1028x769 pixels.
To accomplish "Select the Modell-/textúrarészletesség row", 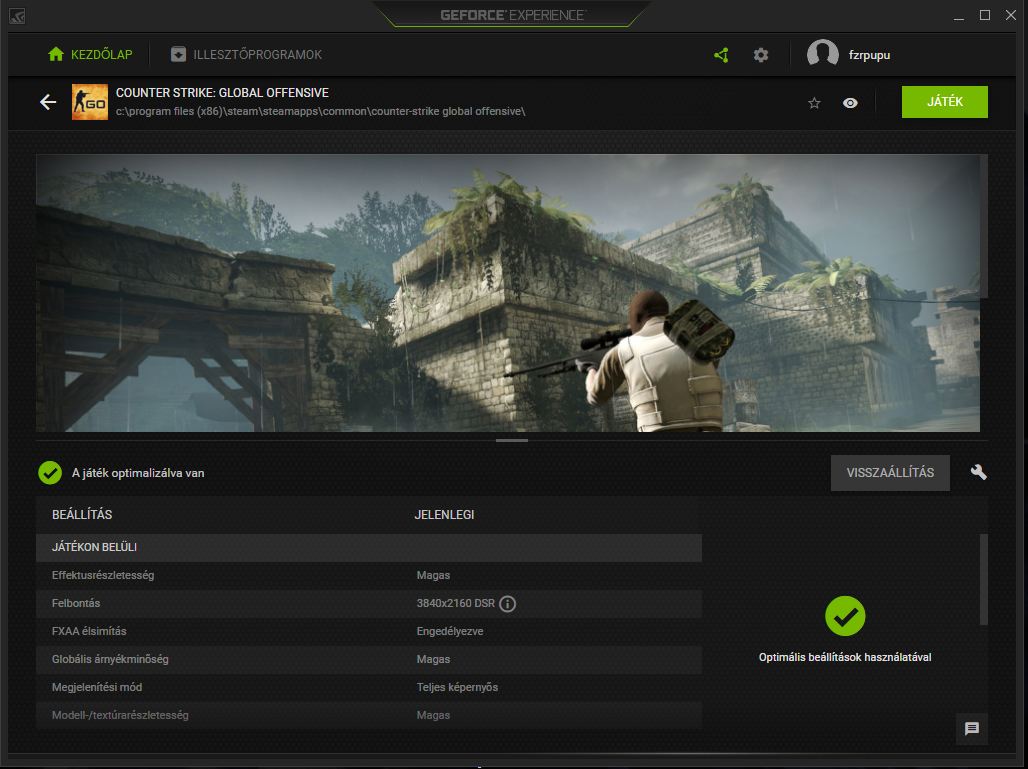I will (368, 716).
